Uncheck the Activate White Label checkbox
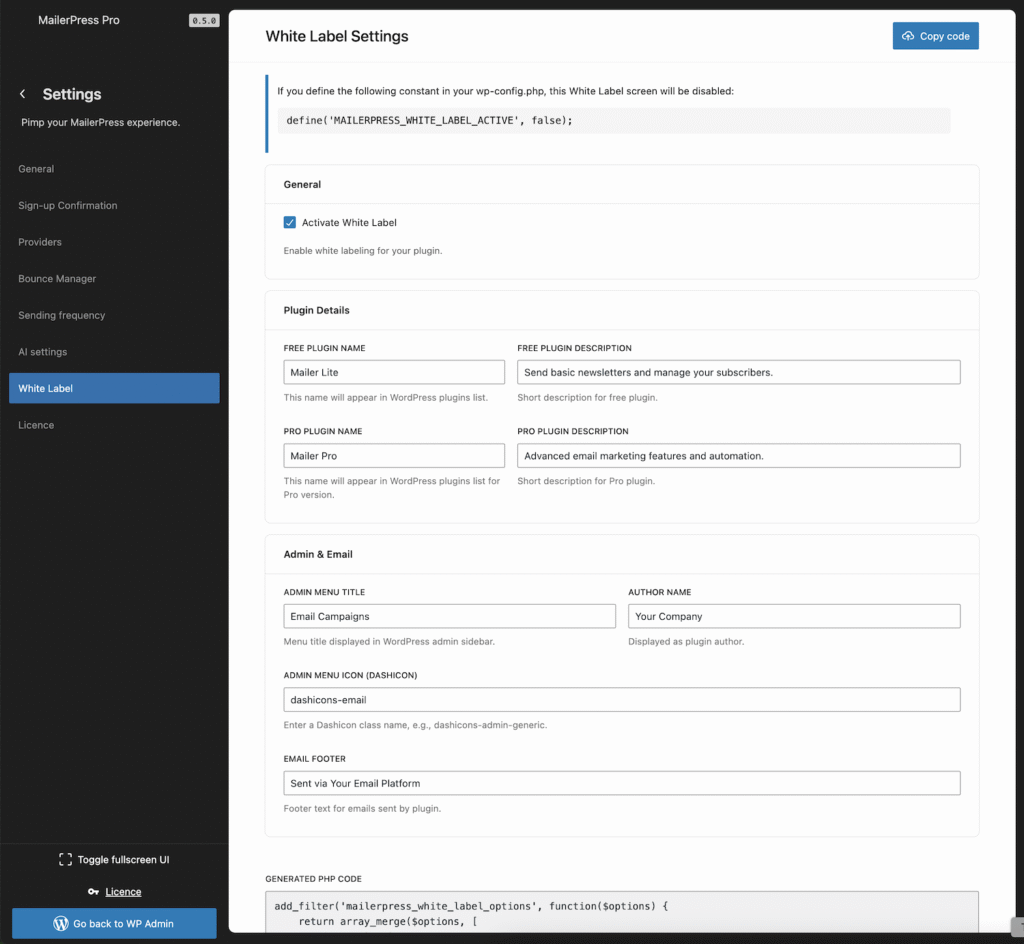This screenshot has width=1024, height=944. pos(290,222)
